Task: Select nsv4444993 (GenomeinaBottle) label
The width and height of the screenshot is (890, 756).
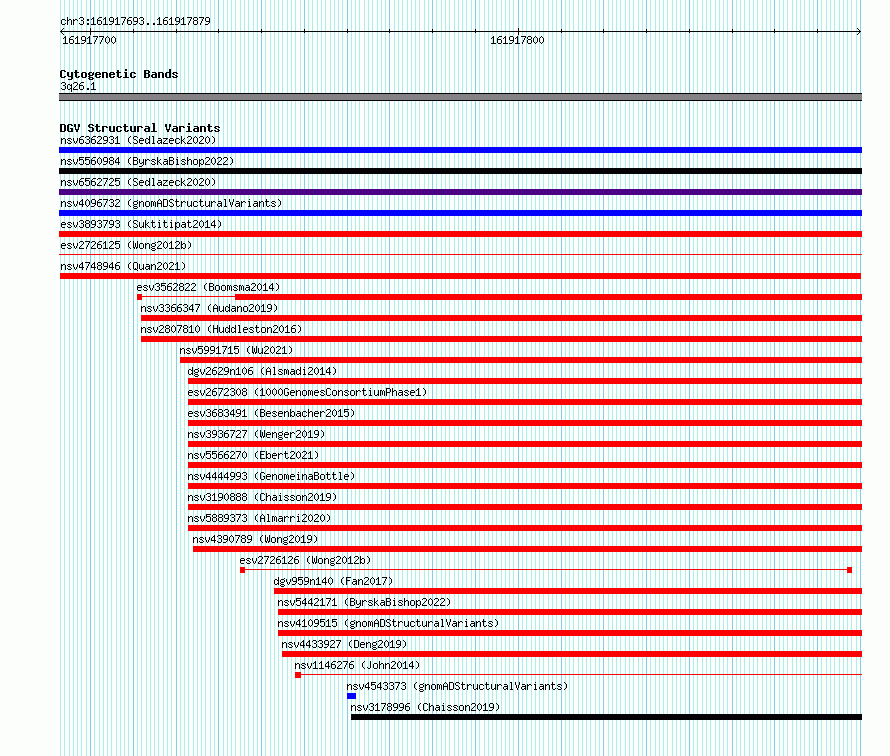Action: pyautogui.click(x=271, y=476)
